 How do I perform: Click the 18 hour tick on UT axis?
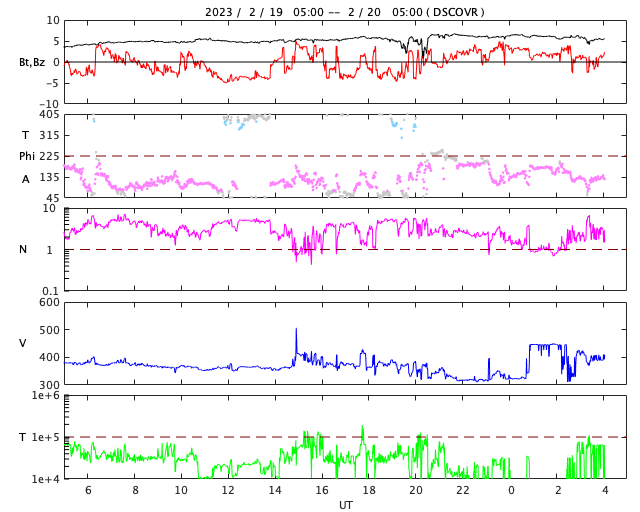369,490
